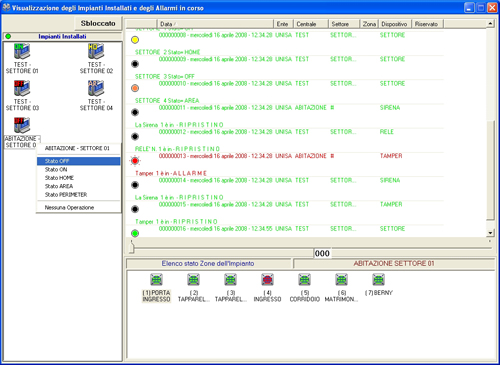
Task: Click event text RELE' N. 1 è in RIPRISTINO
Action: pyautogui.click(x=177, y=149)
